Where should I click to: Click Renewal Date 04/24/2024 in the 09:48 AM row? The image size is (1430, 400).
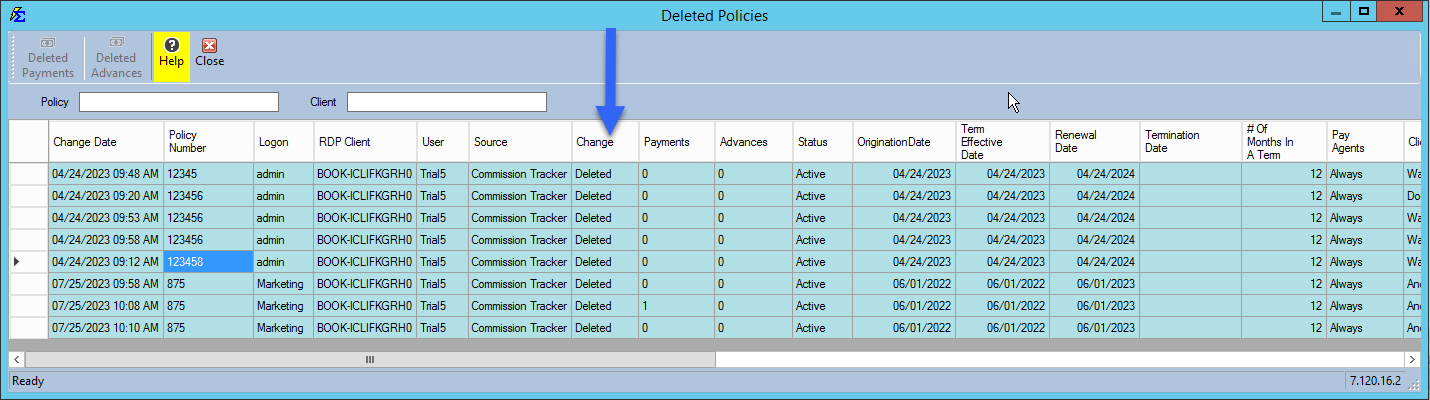(1095, 174)
